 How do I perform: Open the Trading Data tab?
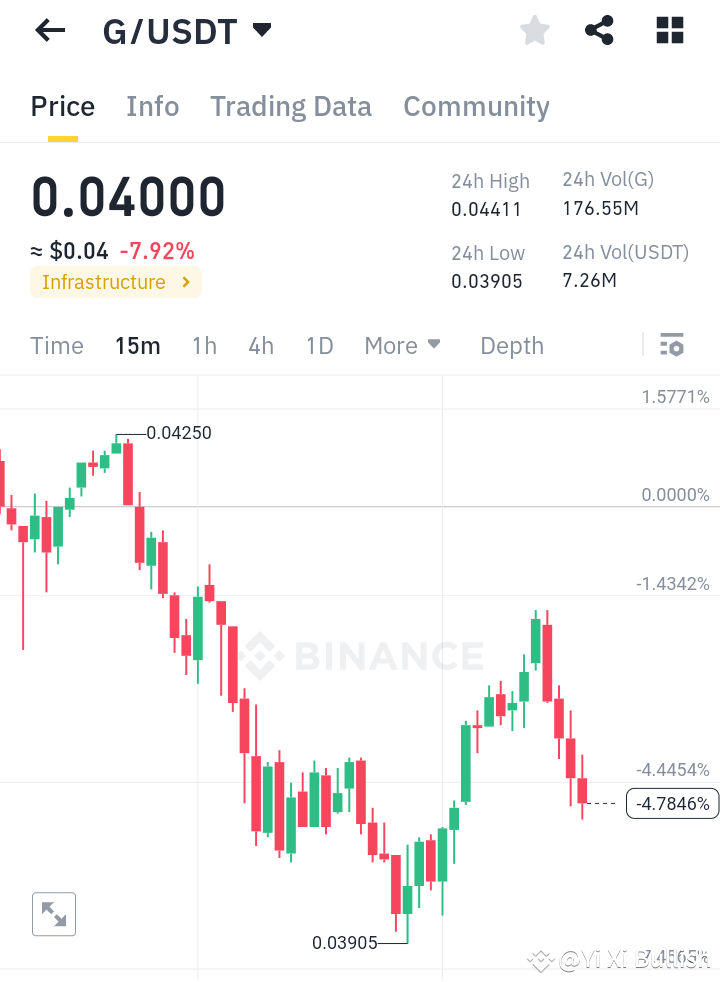coord(290,106)
